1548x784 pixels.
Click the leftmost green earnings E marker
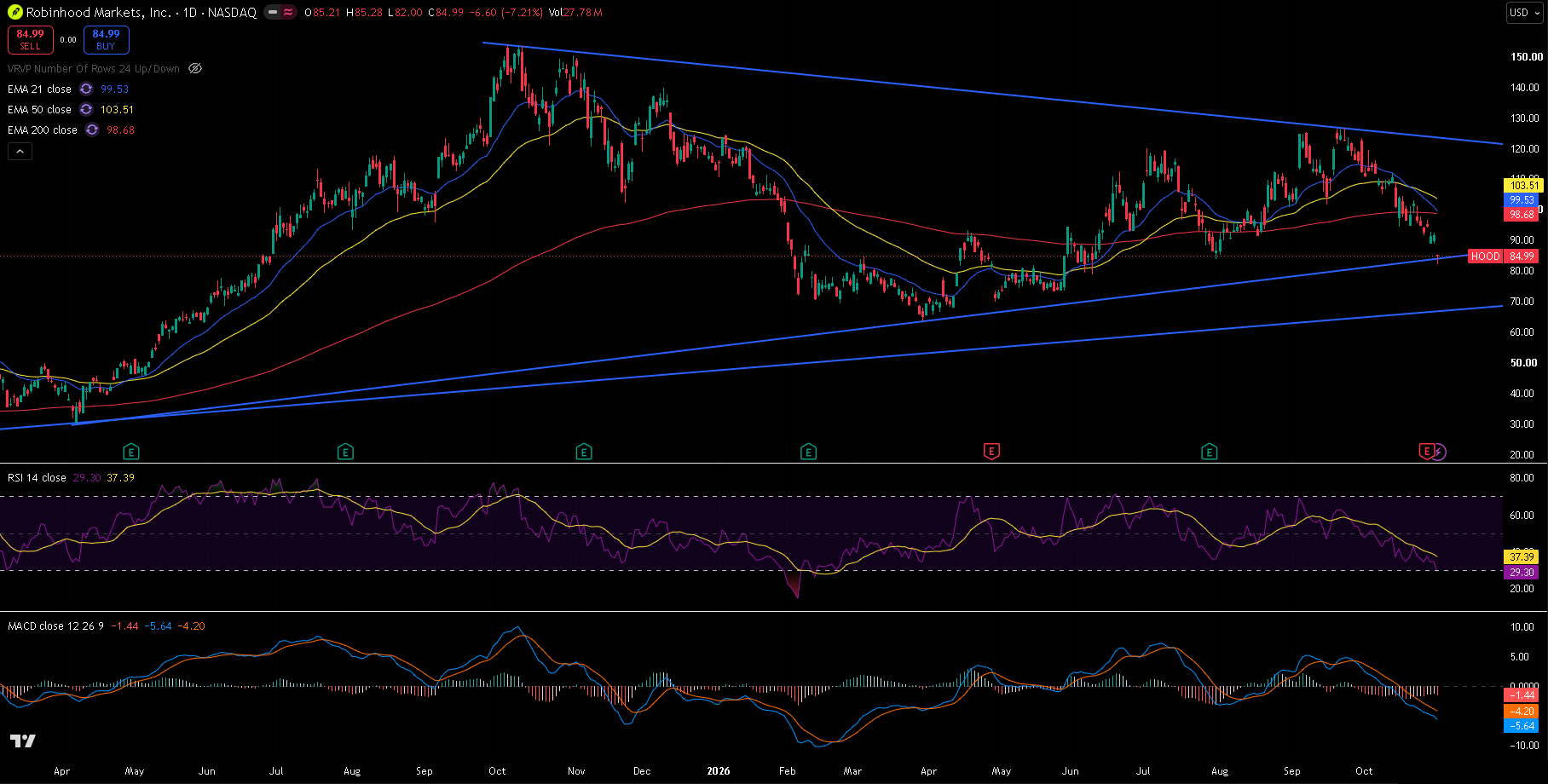[130, 452]
